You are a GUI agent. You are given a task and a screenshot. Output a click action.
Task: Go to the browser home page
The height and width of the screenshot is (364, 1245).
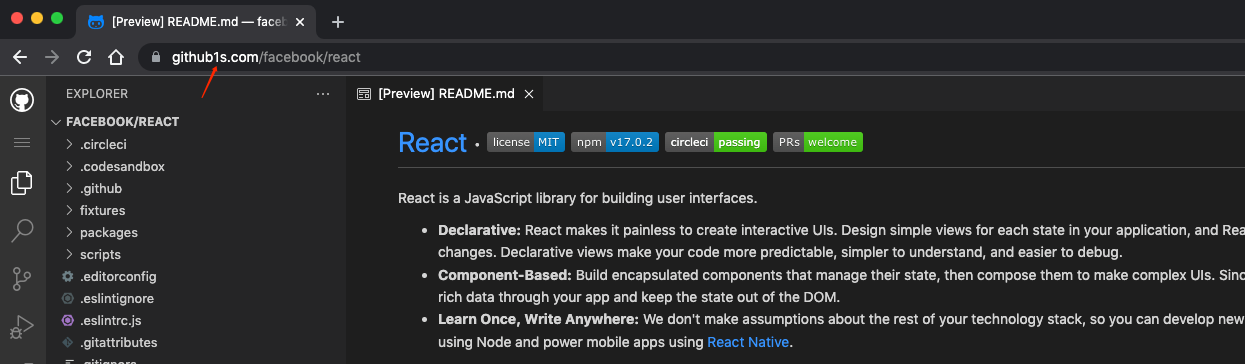[116, 57]
